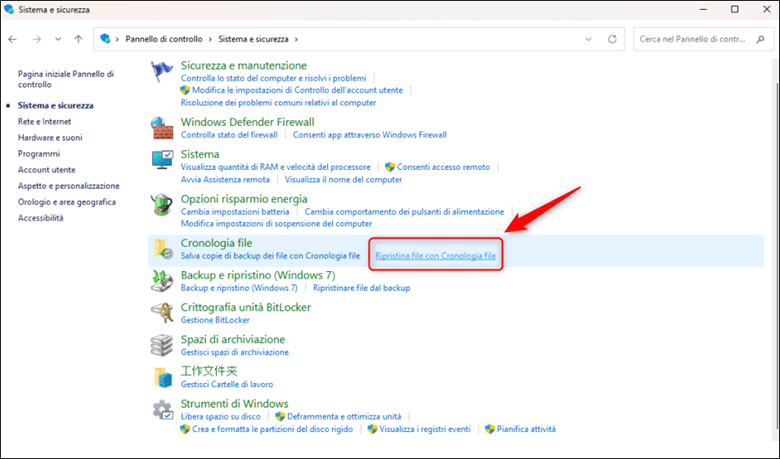This screenshot has height=459, width=780.
Task: Click the Spazi di archiviazione icon
Action: [x=162, y=345]
